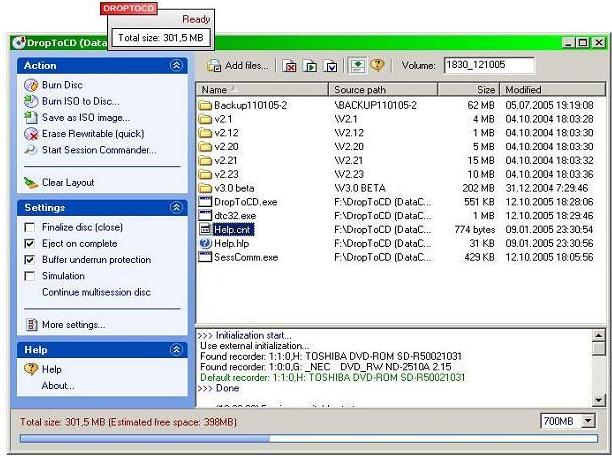Click the Continue multisession disc option

click(96, 292)
